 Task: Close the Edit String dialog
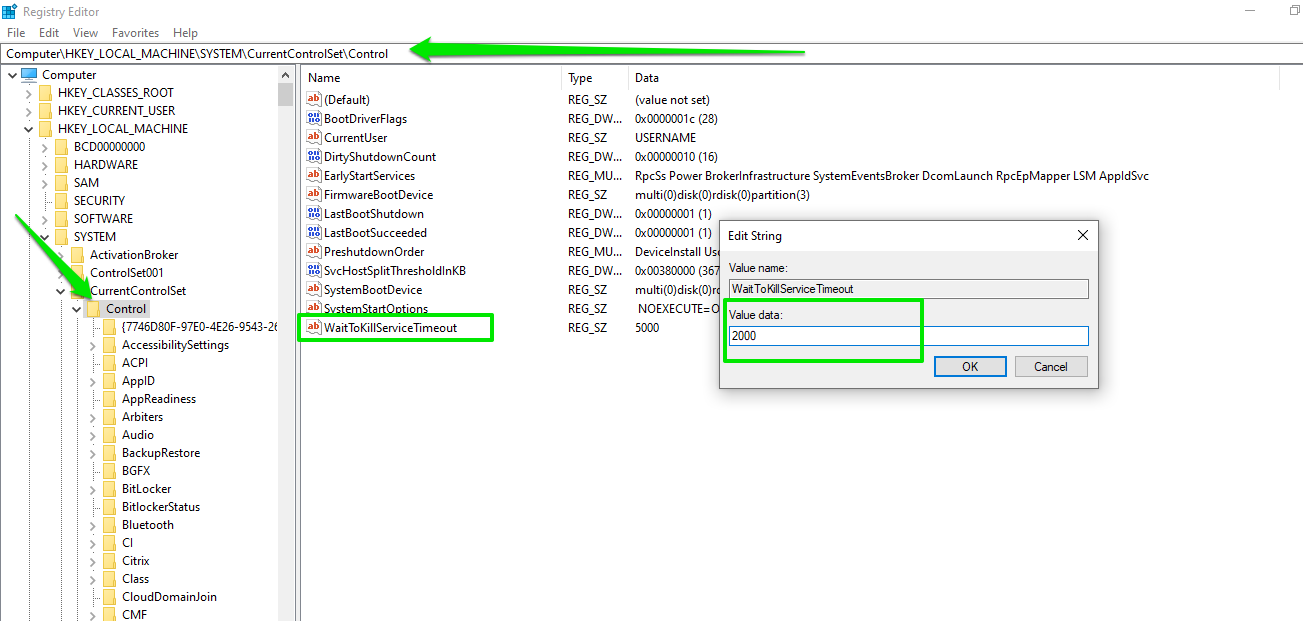tap(1082, 236)
